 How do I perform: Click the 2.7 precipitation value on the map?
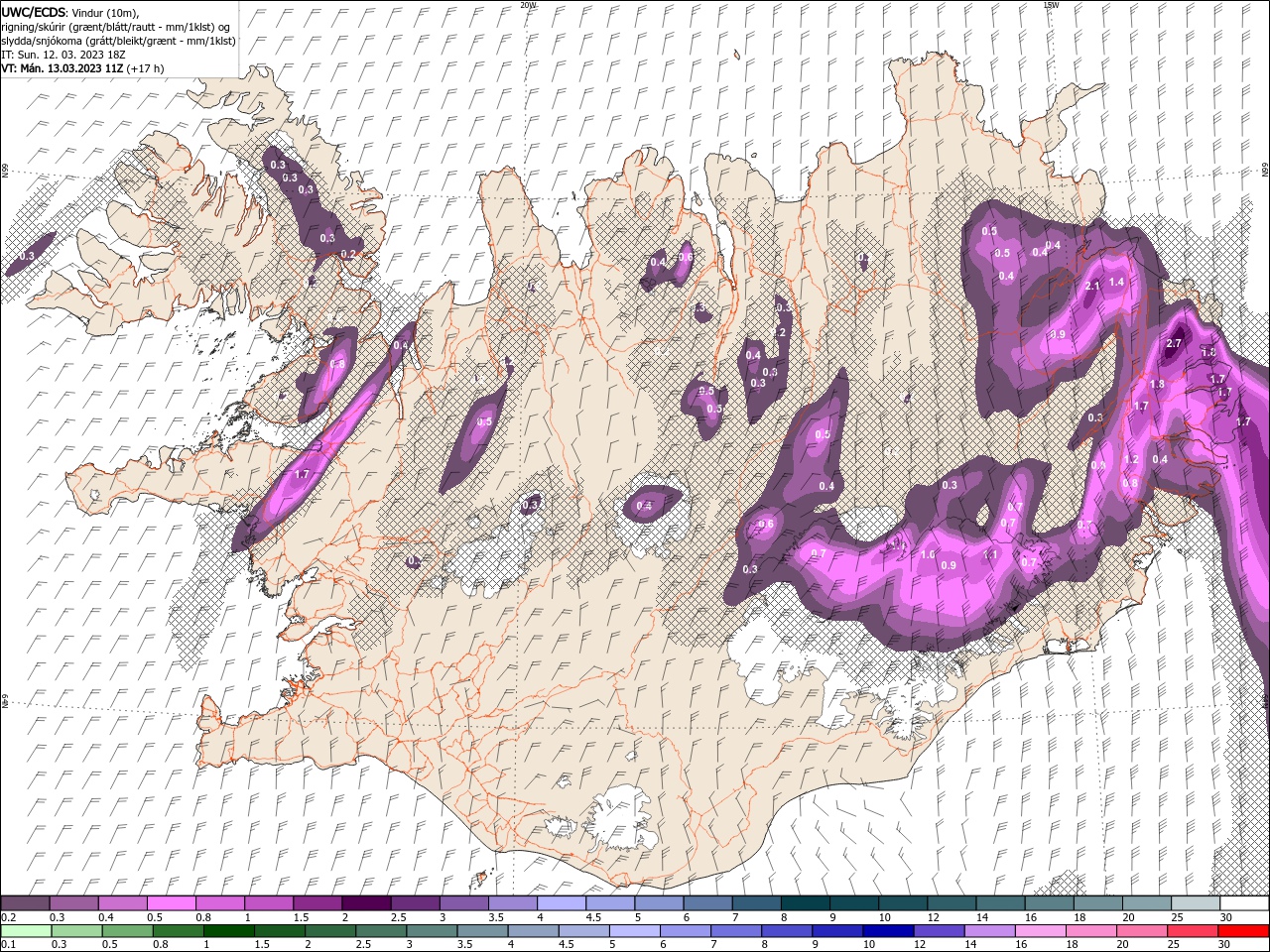coord(1174,343)
